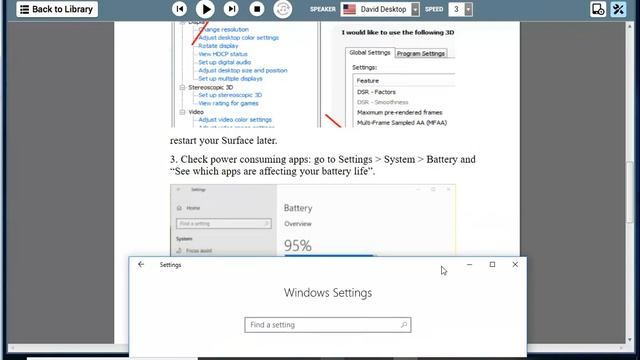640x360 pixels.
Task: Click the scroll down arrow of the reader
Action: click(630, 339)
